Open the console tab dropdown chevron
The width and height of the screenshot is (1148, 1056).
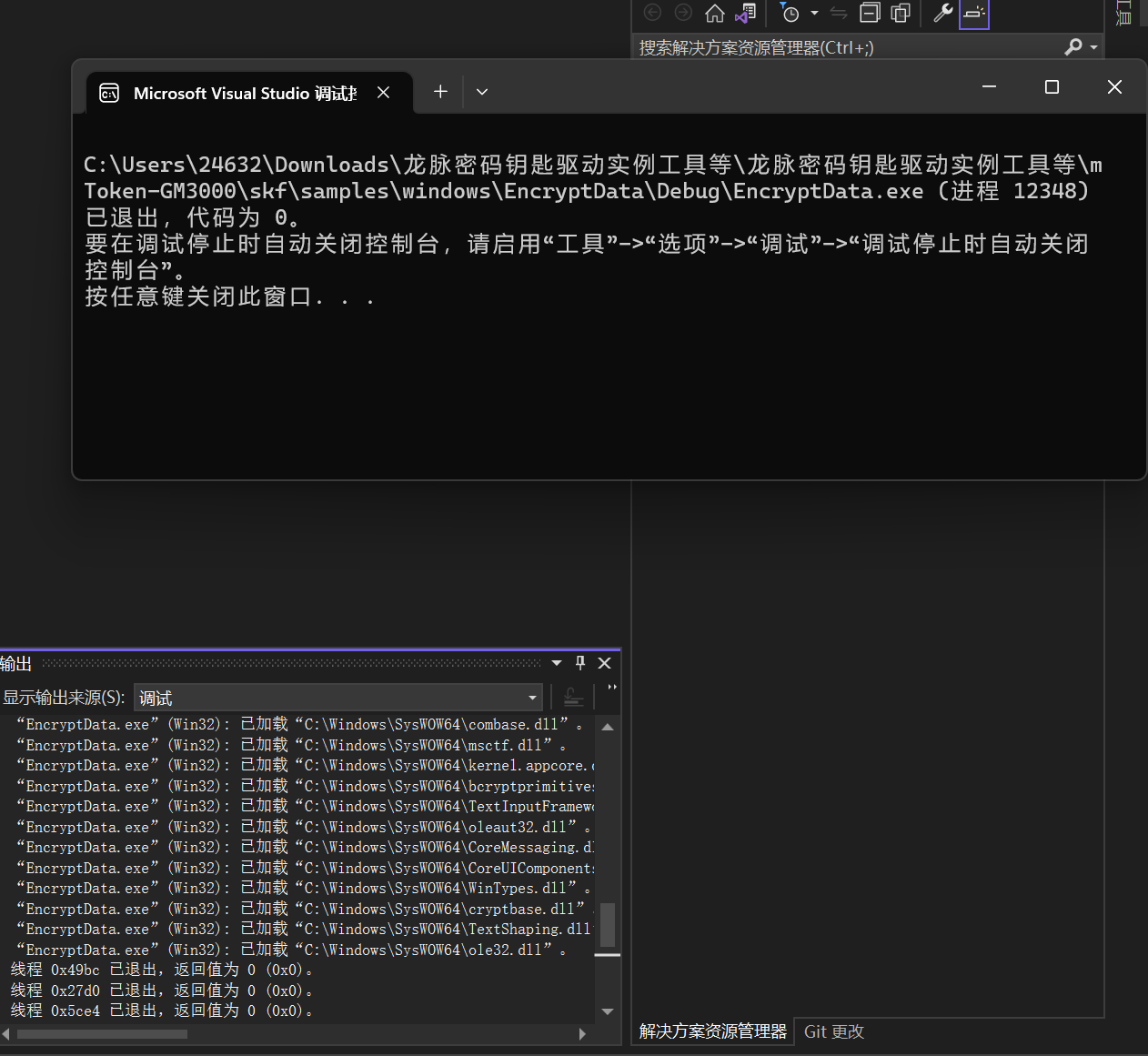tap(482, 92)
